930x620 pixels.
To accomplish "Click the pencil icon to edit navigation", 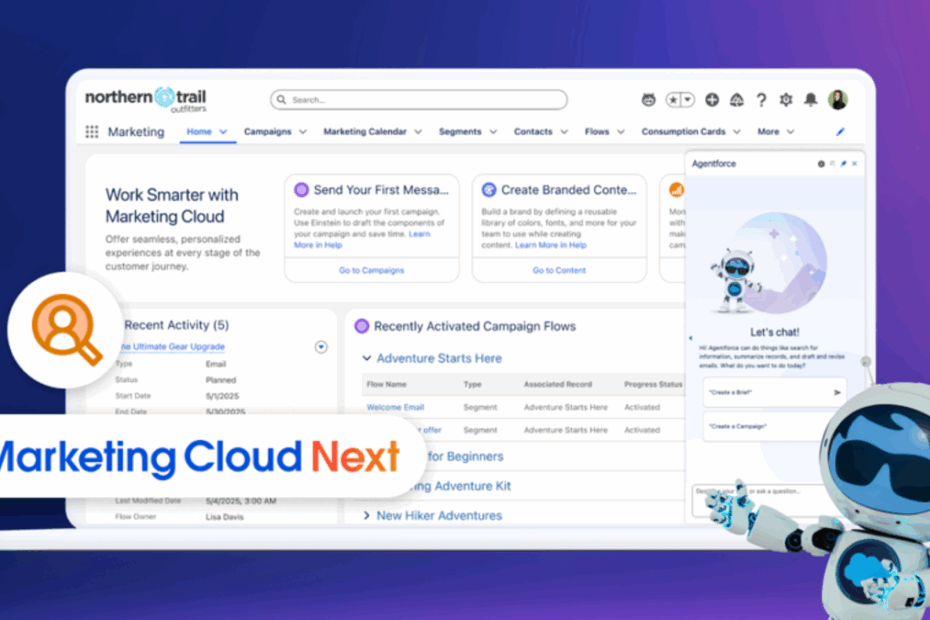I will coord(840,132).
